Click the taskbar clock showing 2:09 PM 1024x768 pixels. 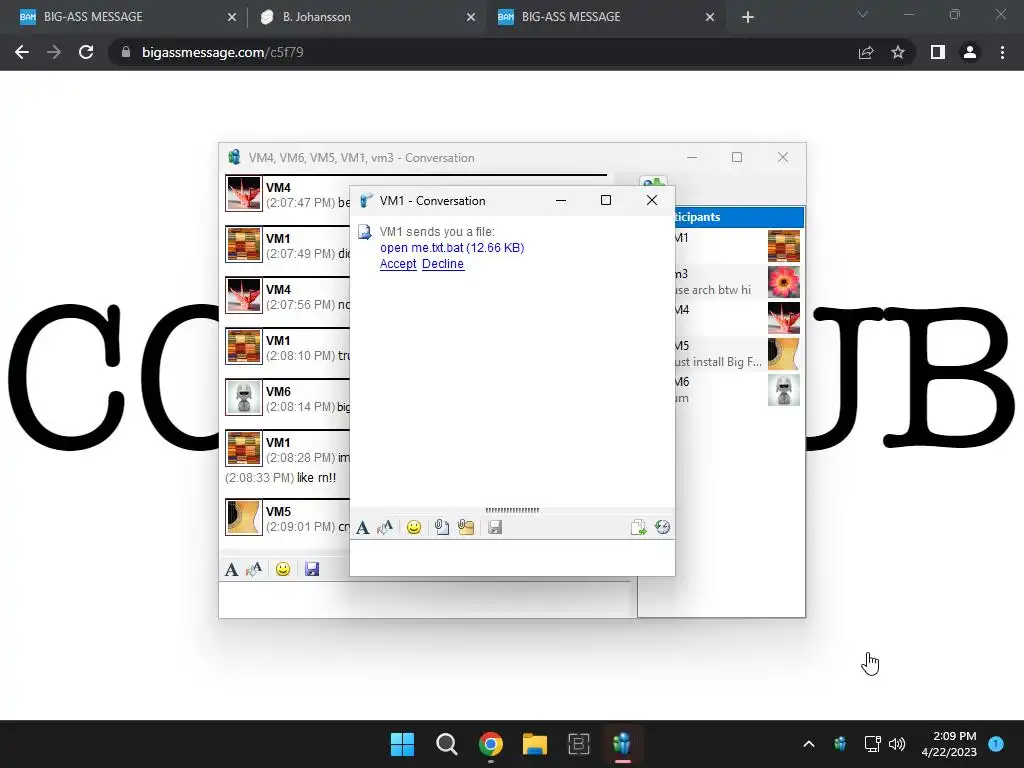click(x=949, y=744)
